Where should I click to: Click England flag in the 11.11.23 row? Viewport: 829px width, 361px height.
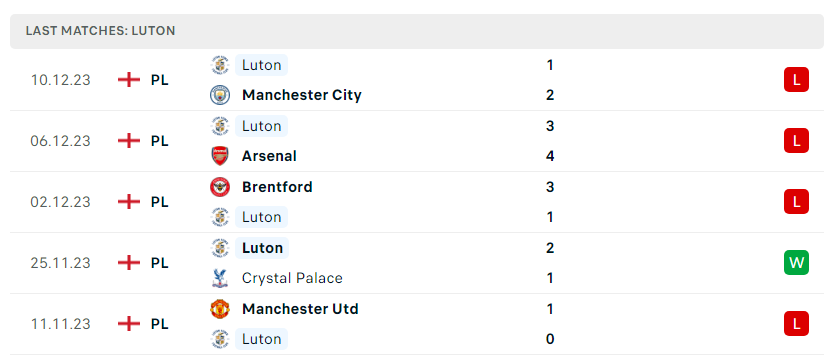(x=128, y=323)
